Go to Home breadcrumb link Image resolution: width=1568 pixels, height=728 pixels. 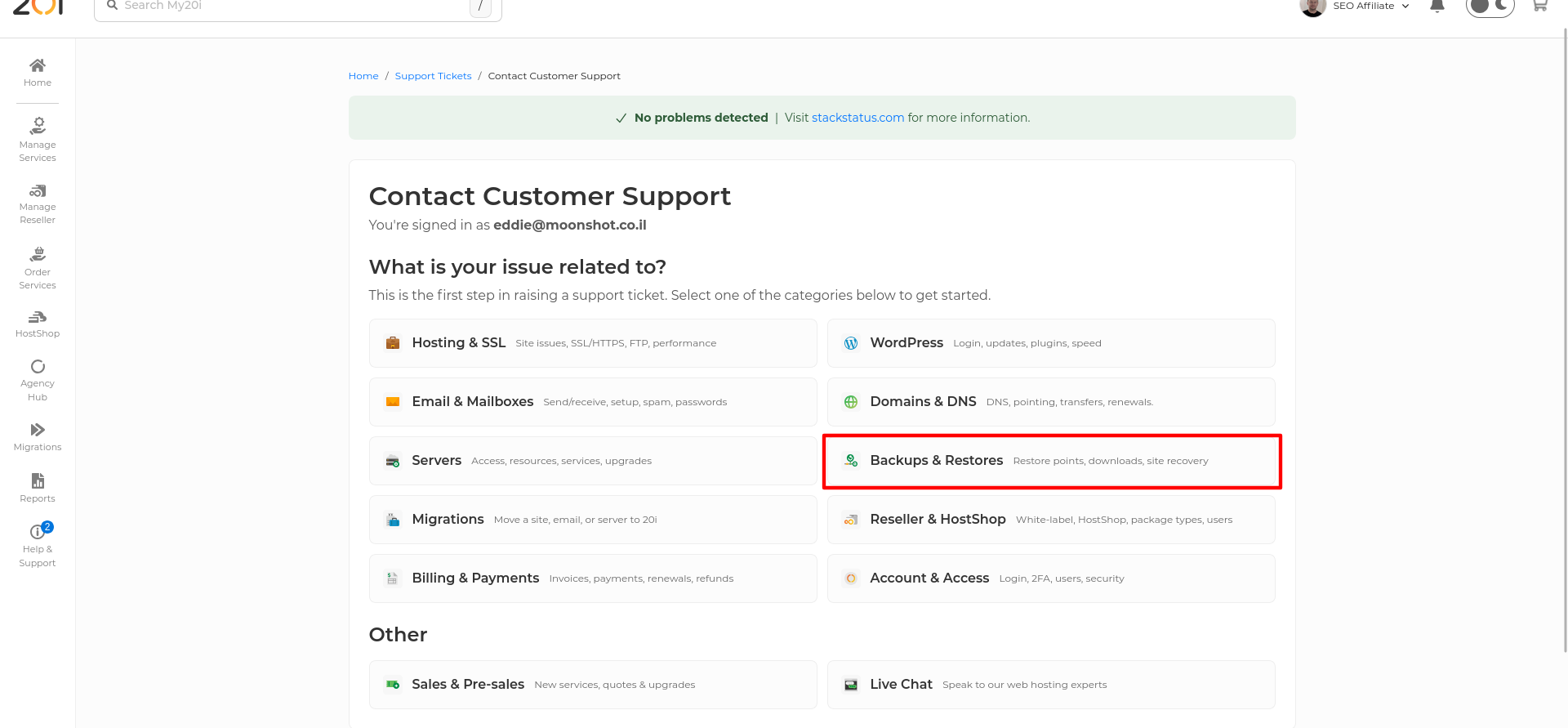363,76
